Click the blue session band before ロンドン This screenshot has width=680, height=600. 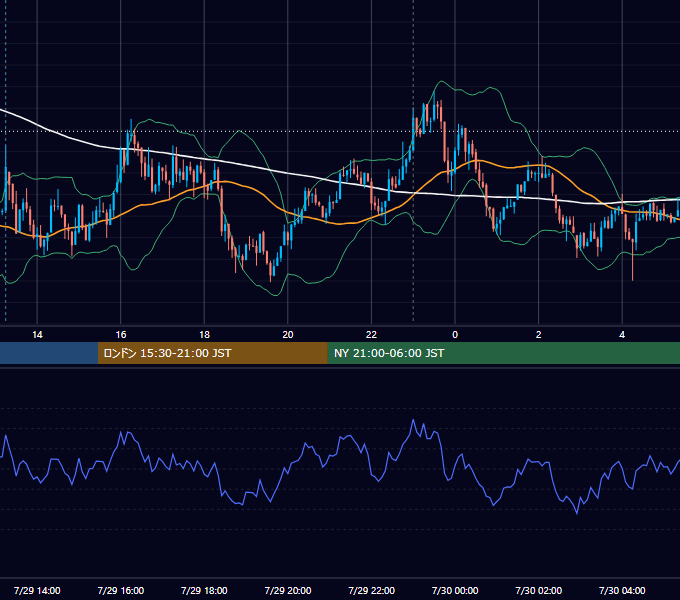(49, 353)
